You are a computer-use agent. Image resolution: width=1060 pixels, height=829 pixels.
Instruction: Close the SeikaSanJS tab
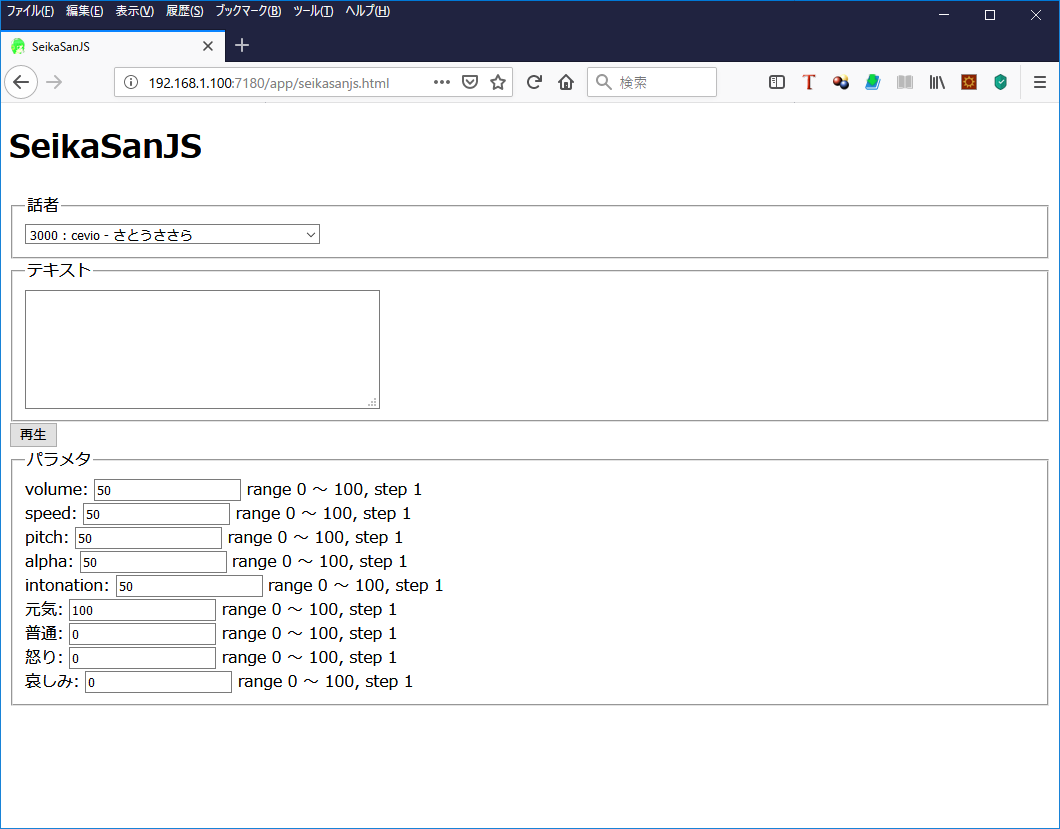pyautogui.click(x=208, y=46)
